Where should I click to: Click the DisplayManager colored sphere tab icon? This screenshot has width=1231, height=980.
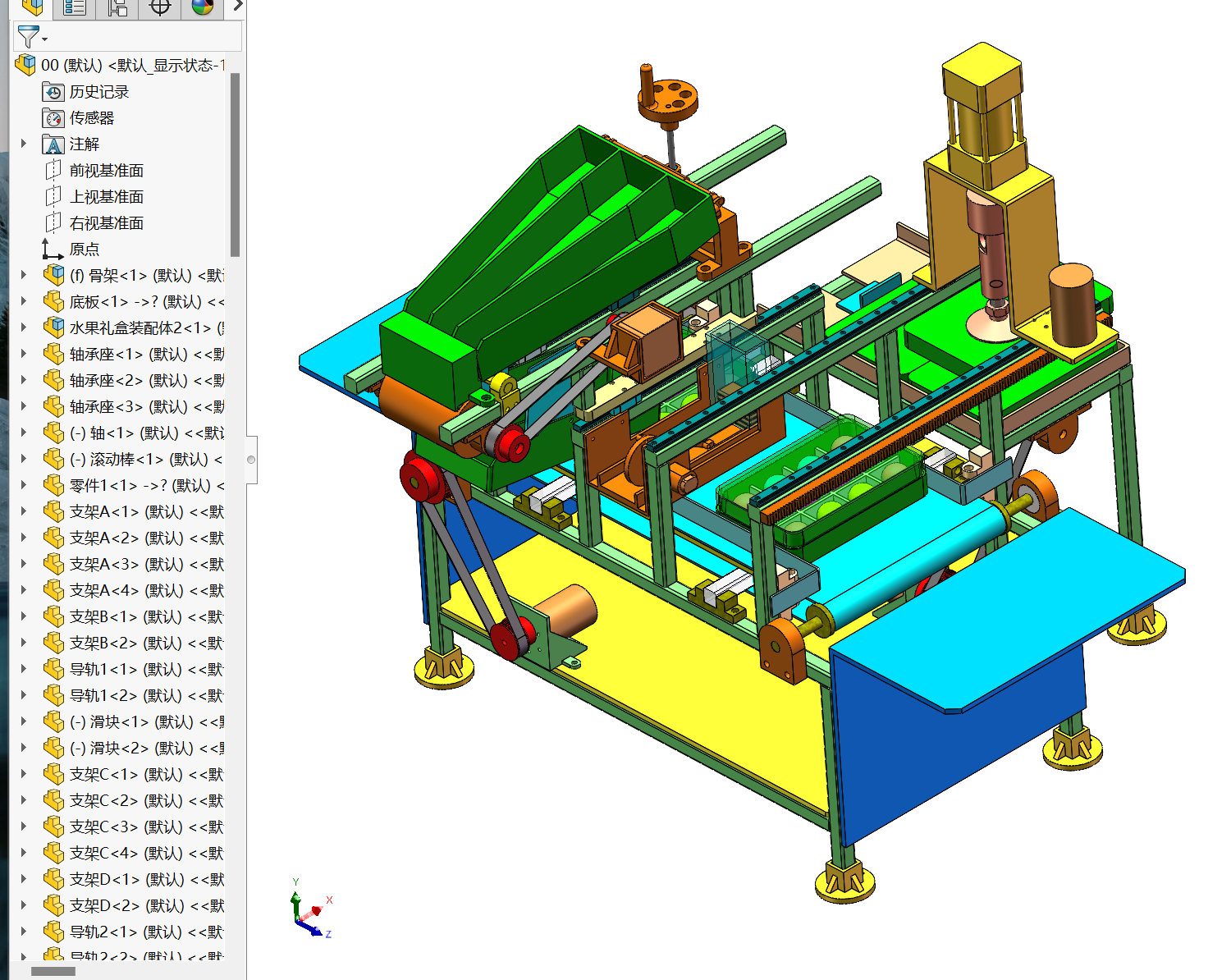point(202,7)
